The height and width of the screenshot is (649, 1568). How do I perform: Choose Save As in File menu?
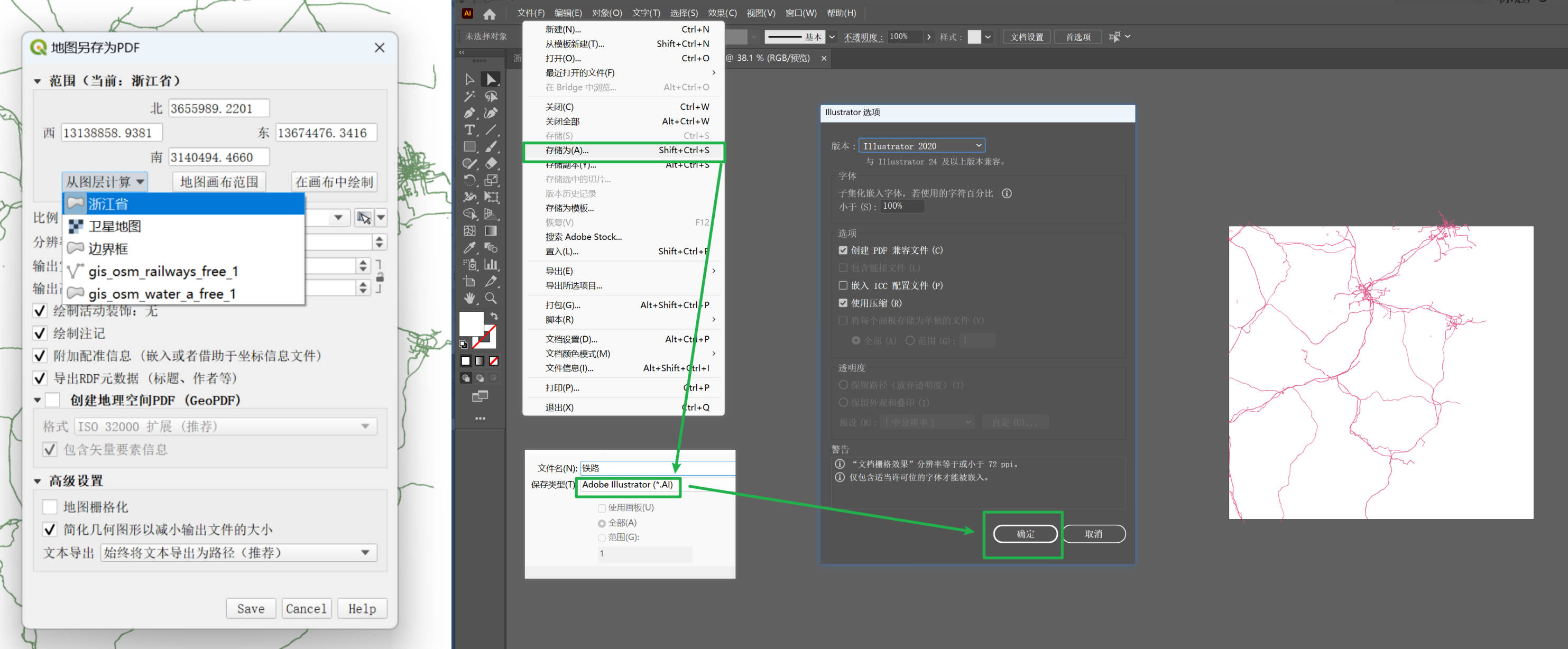coord(566,150)
